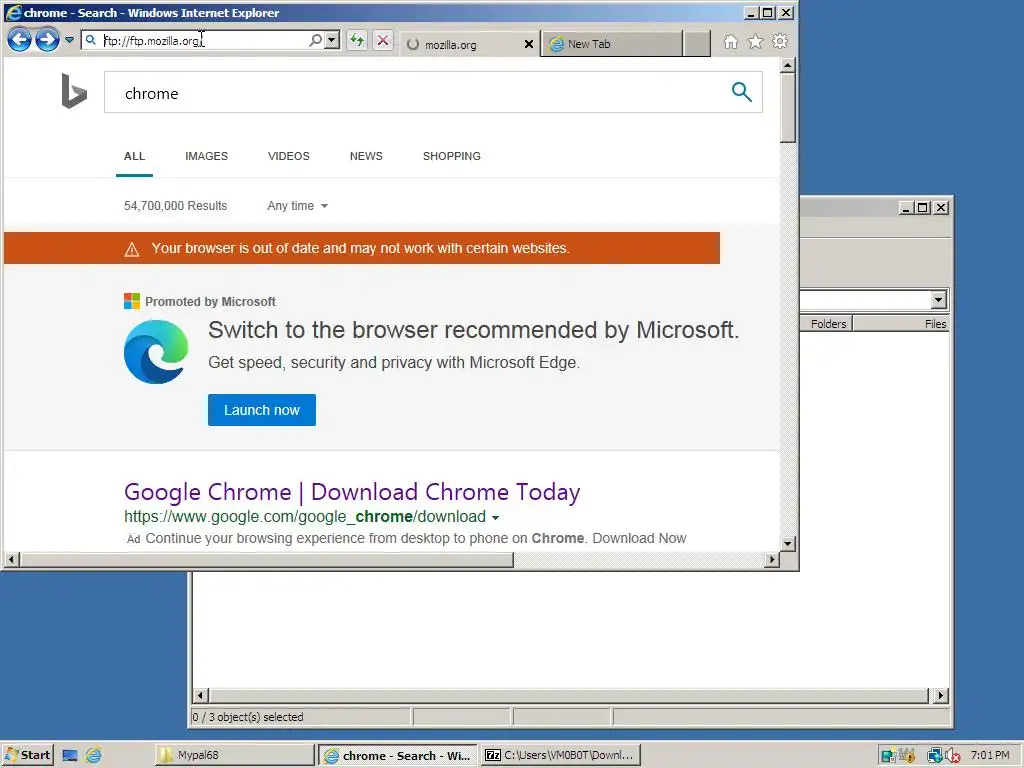Switch to the New Tab tab
This screenshot has height=768, width=1024.
point(611,44)
